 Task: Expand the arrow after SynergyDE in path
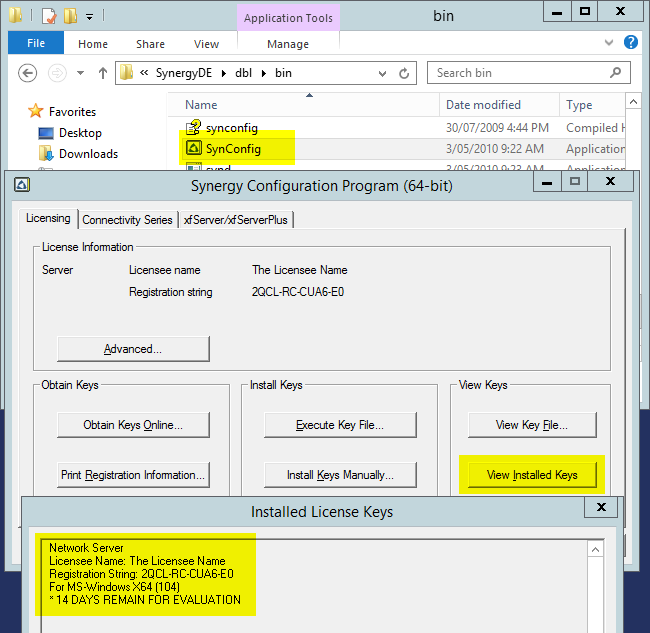tap(224, 73)
